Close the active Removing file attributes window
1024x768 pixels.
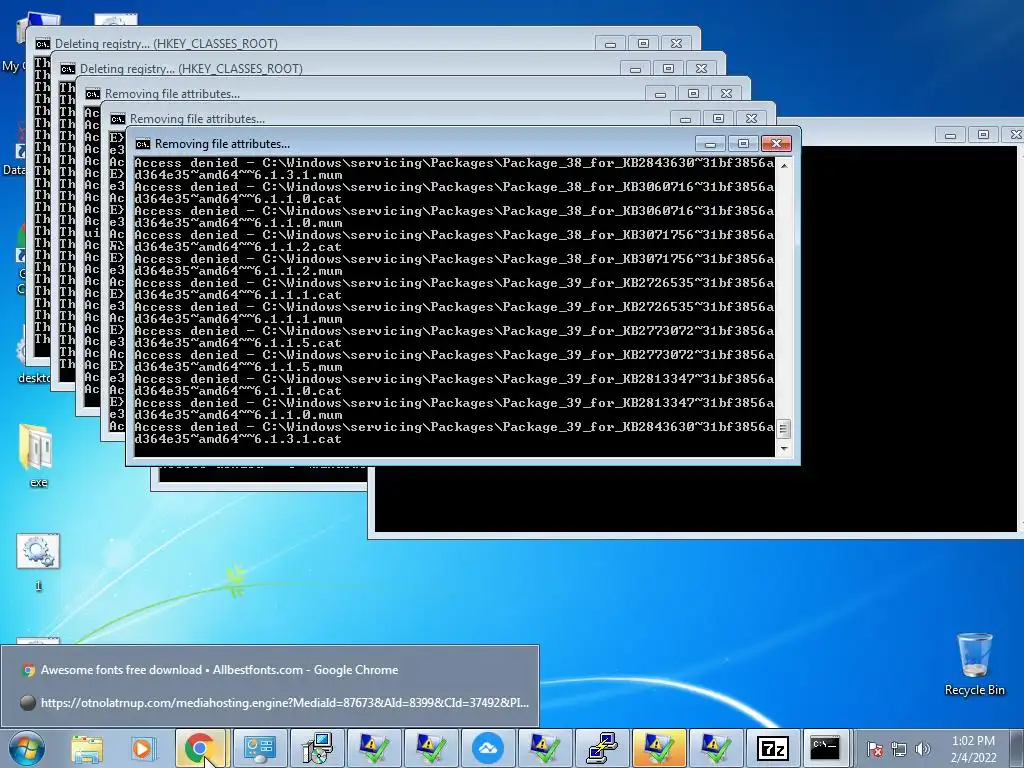point(776,143)
